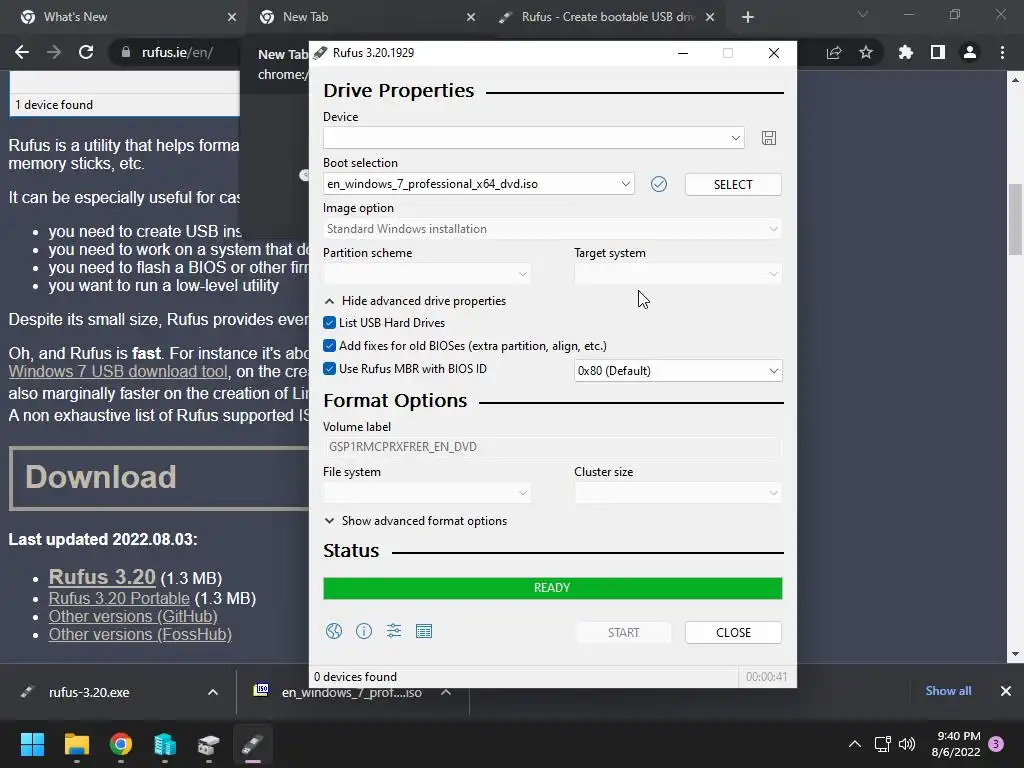Open the Cluster size dropdown
Screen dimensions: 1024x768
pos(678,493)
